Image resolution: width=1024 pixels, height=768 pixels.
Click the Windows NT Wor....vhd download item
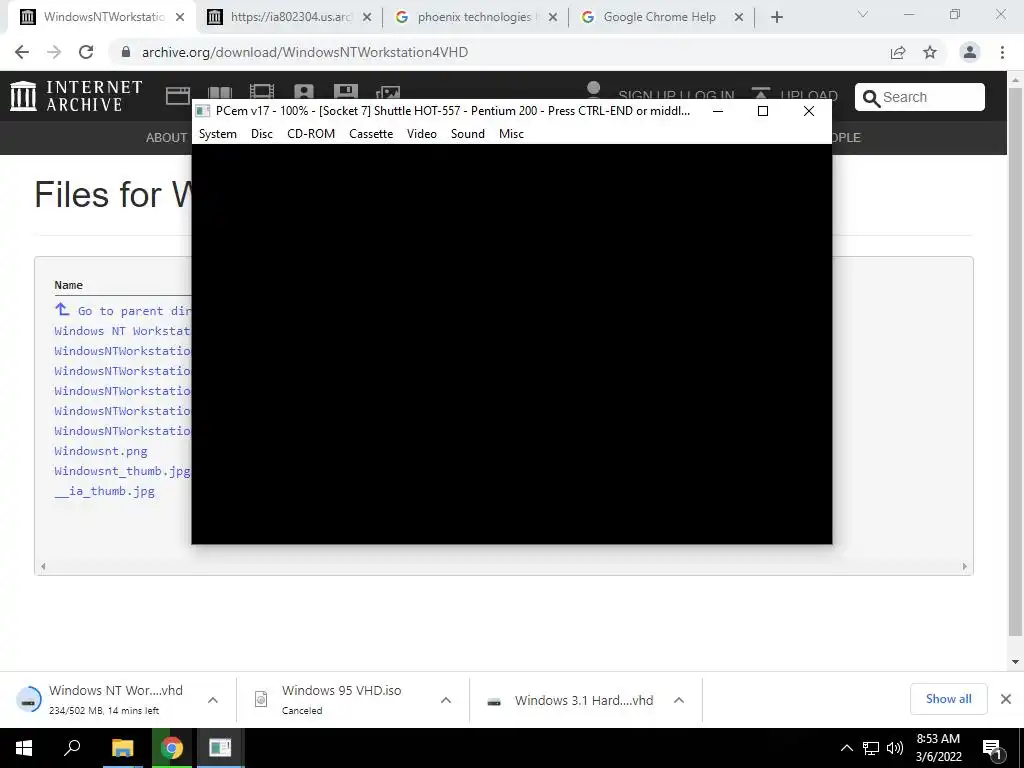pos(104,699)
